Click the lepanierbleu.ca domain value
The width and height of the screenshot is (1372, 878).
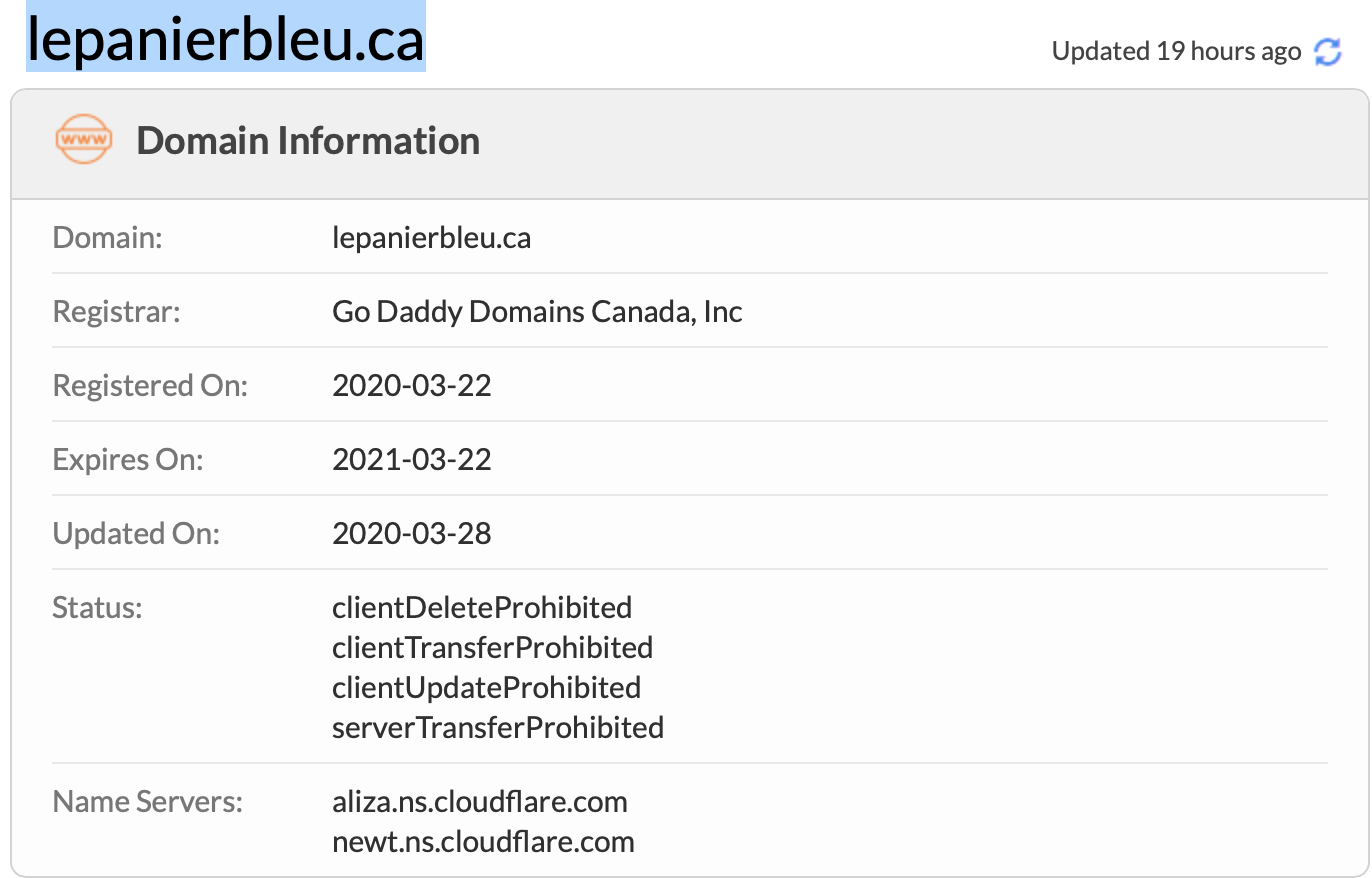[431, 239]
